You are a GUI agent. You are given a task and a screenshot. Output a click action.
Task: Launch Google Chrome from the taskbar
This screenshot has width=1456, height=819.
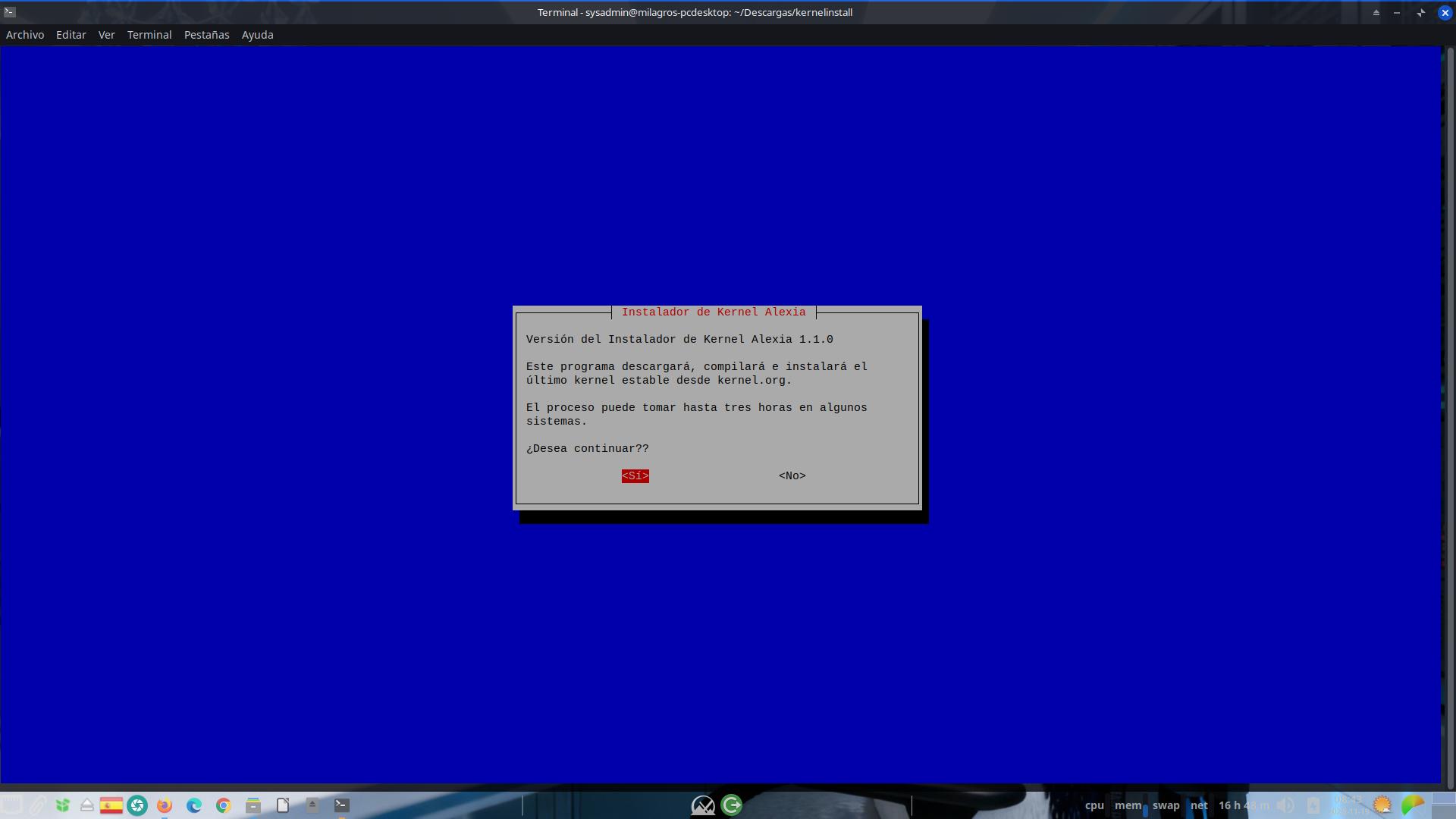(223, 805)
